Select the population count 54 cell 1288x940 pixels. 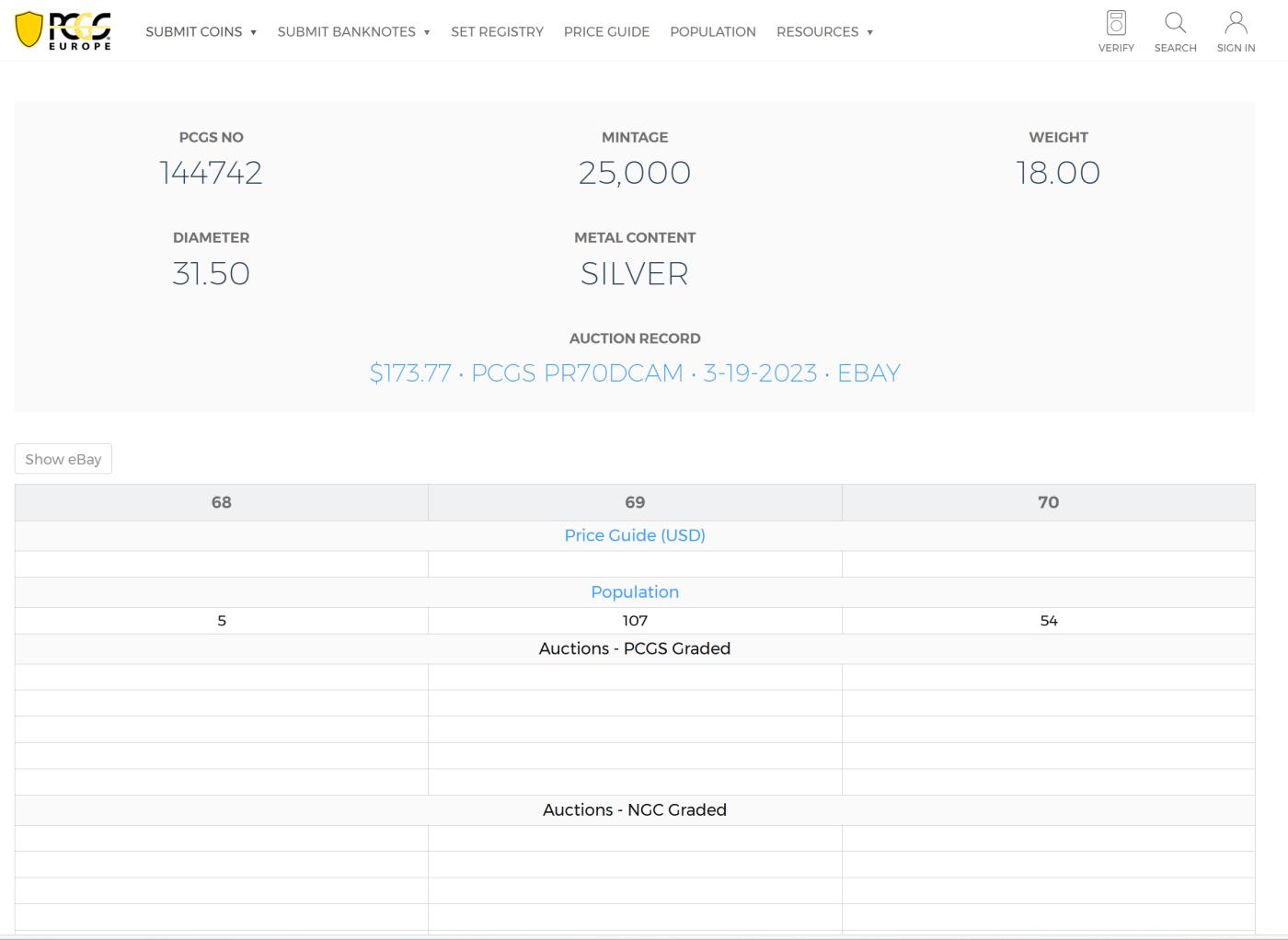coord(1048,621)
